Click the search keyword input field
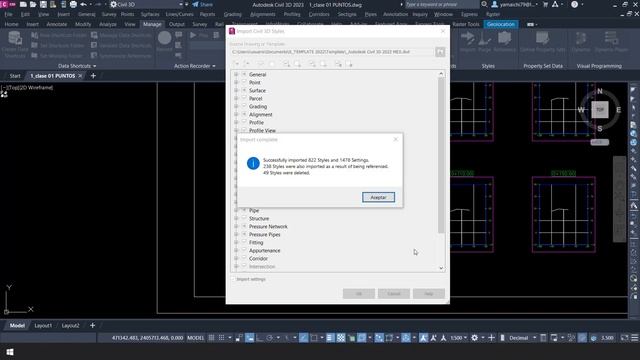 (442, 4)
